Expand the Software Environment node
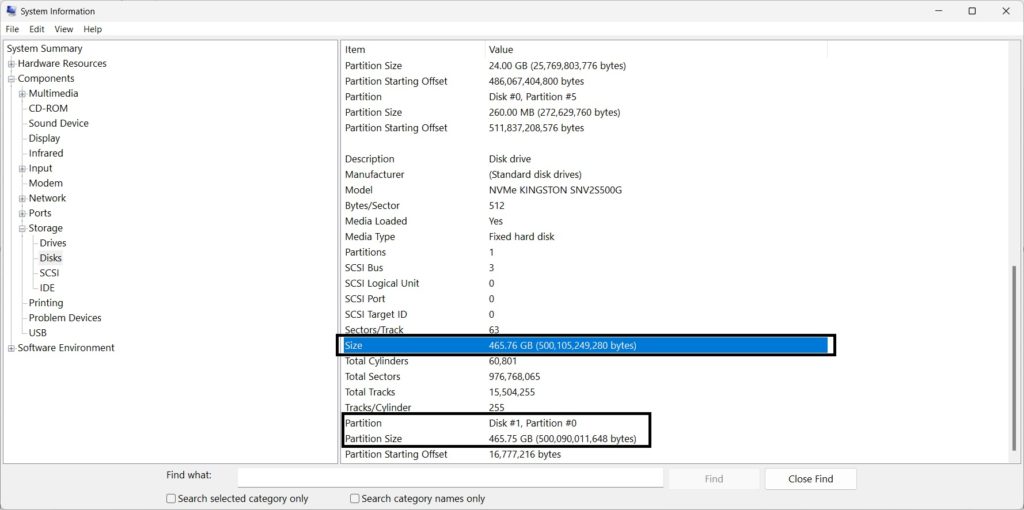The width and height of the screenshot is (1024, 510). pos(11,349)
